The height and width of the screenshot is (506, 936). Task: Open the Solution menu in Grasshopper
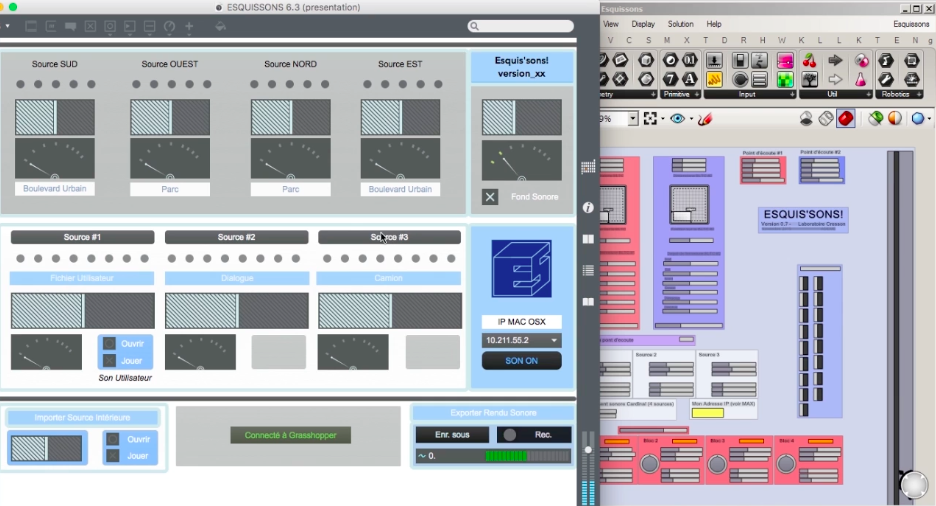pyautogui.click(x=681, y=24)
